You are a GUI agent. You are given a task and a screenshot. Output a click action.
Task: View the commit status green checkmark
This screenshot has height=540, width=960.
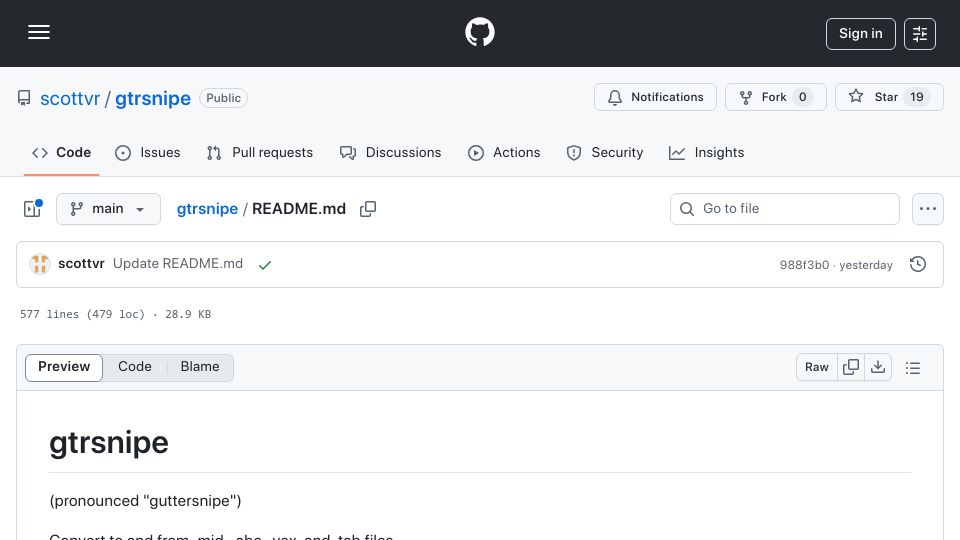click(264, 264)
